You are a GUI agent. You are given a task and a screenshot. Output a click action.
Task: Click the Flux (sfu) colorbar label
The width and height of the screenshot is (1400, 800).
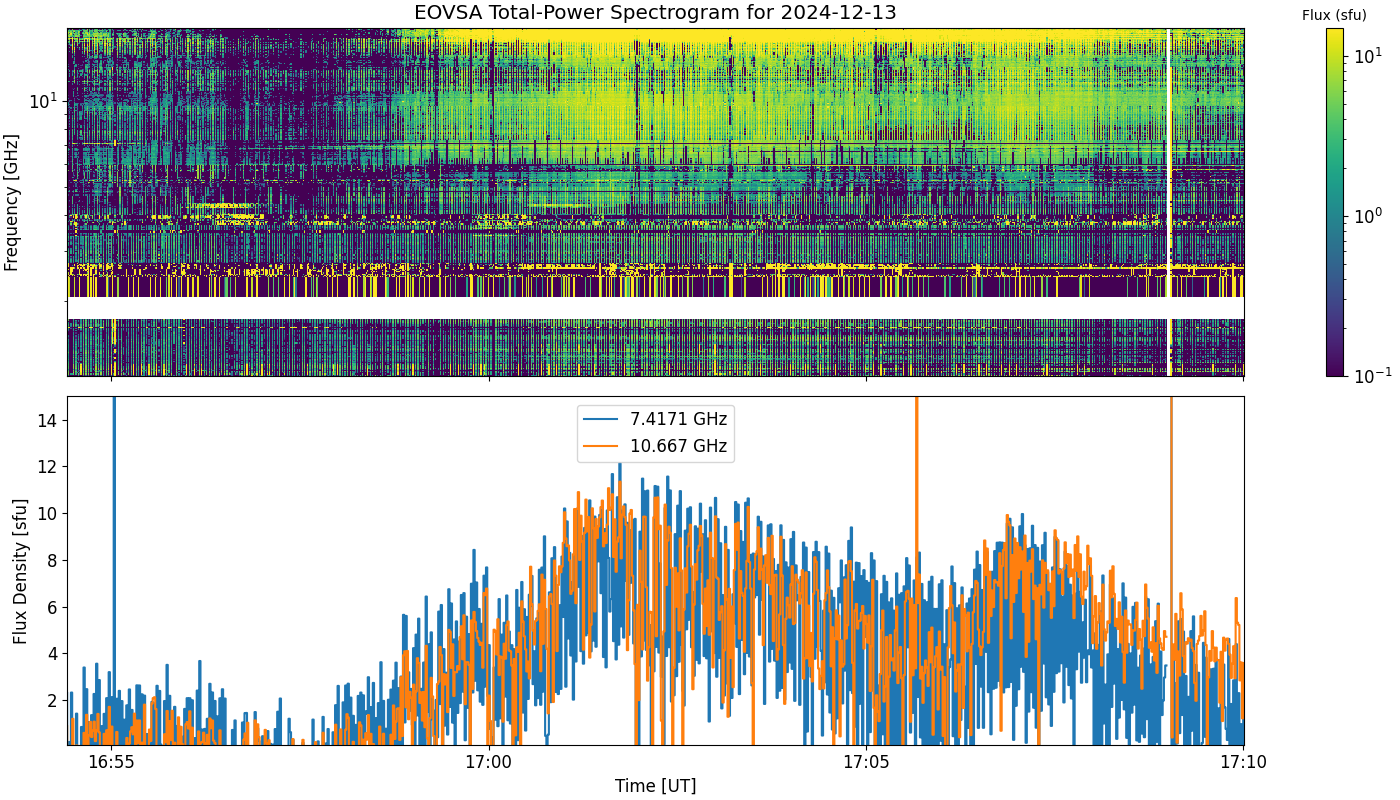pos(1334,15)
